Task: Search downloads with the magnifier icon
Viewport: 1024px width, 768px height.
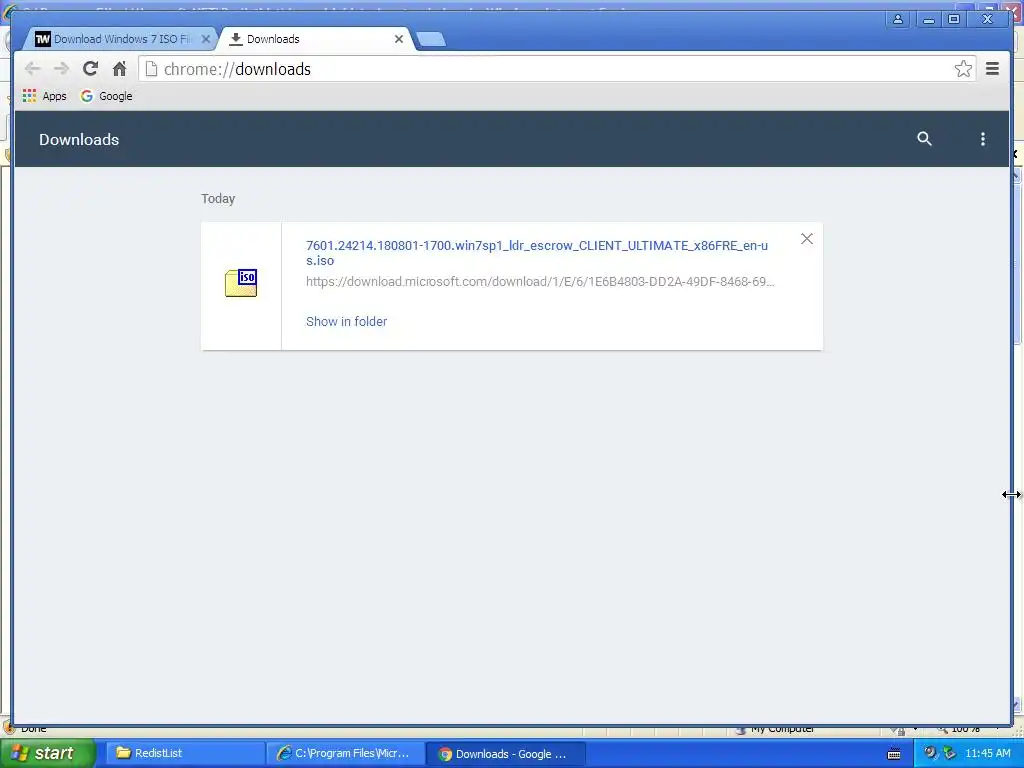Action: pyautogui.click(x=924, y=138)
